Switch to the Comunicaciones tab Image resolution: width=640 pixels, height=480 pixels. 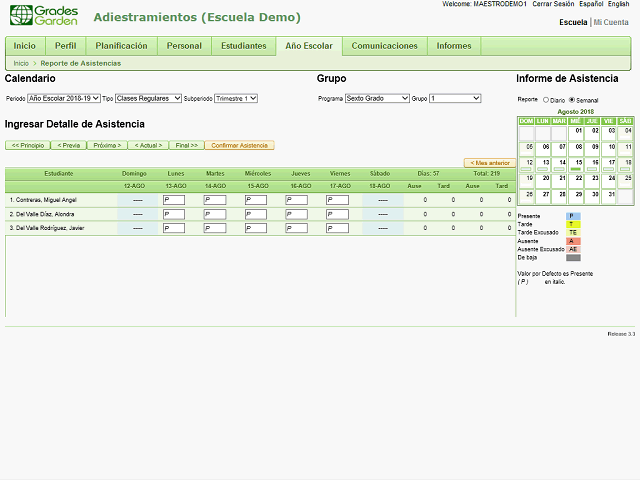384,46
